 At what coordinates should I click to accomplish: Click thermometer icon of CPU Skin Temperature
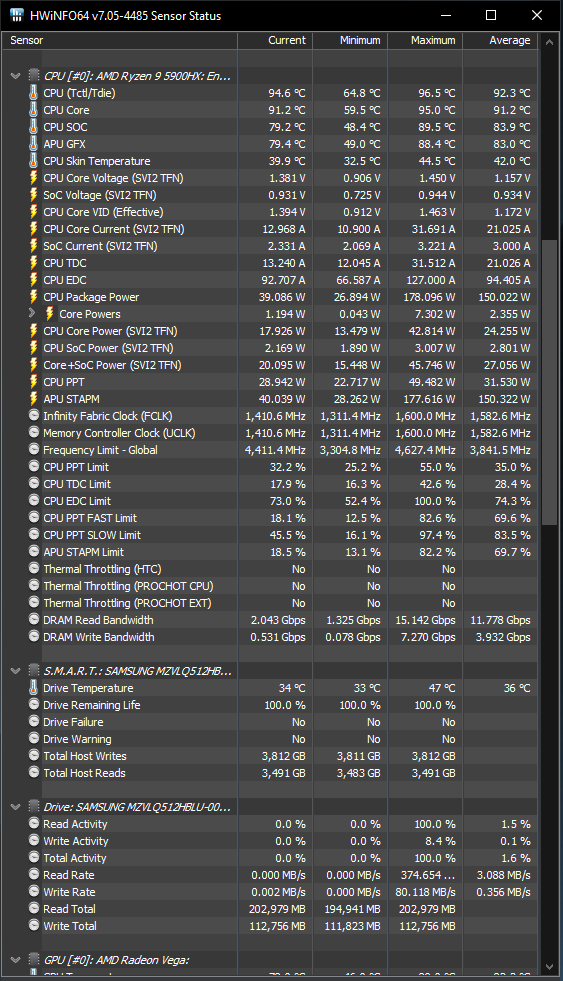click(x=34, y=160)
